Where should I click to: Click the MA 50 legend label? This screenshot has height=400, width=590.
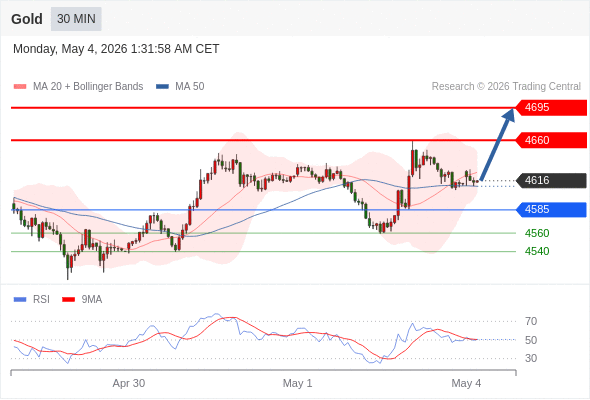[190, 87]
